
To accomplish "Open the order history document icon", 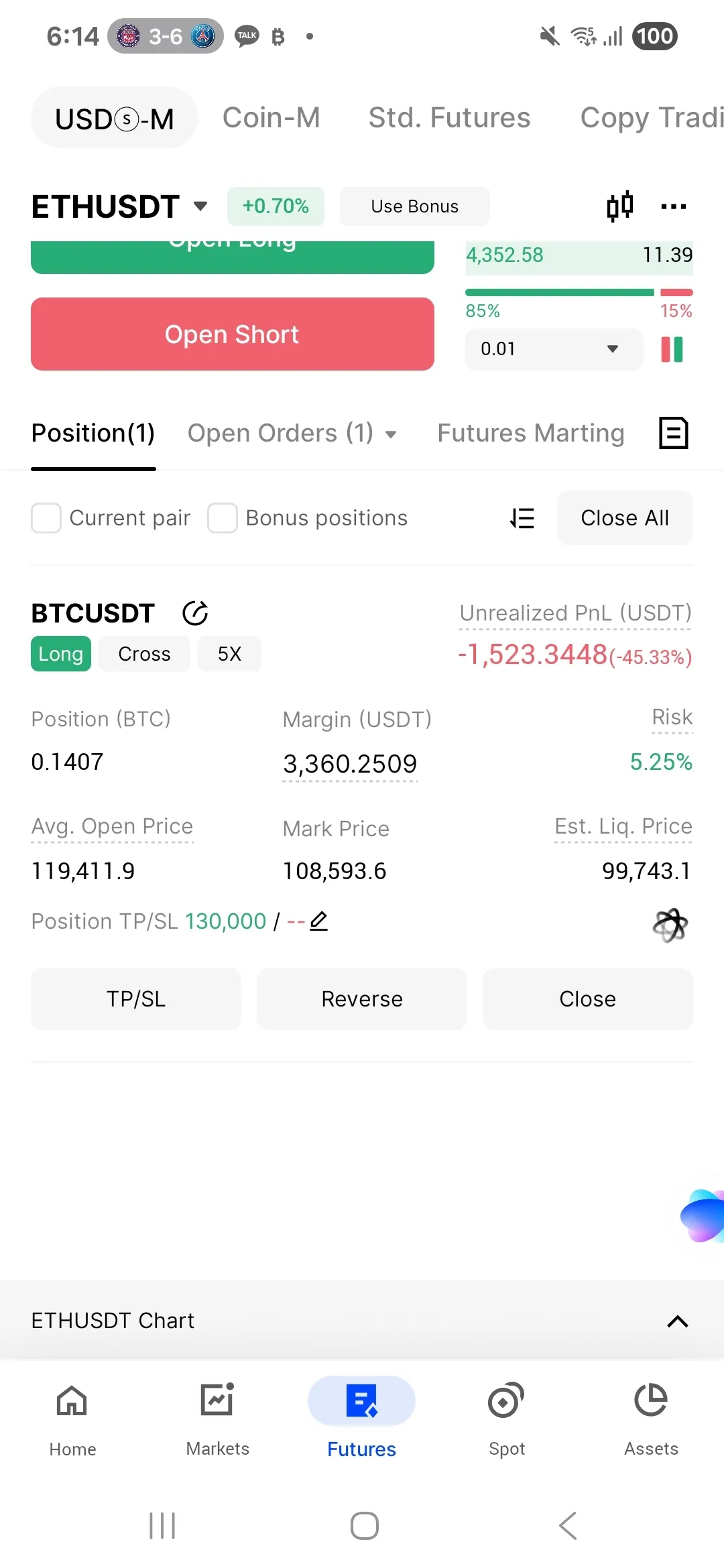I will tap(673, 433).
